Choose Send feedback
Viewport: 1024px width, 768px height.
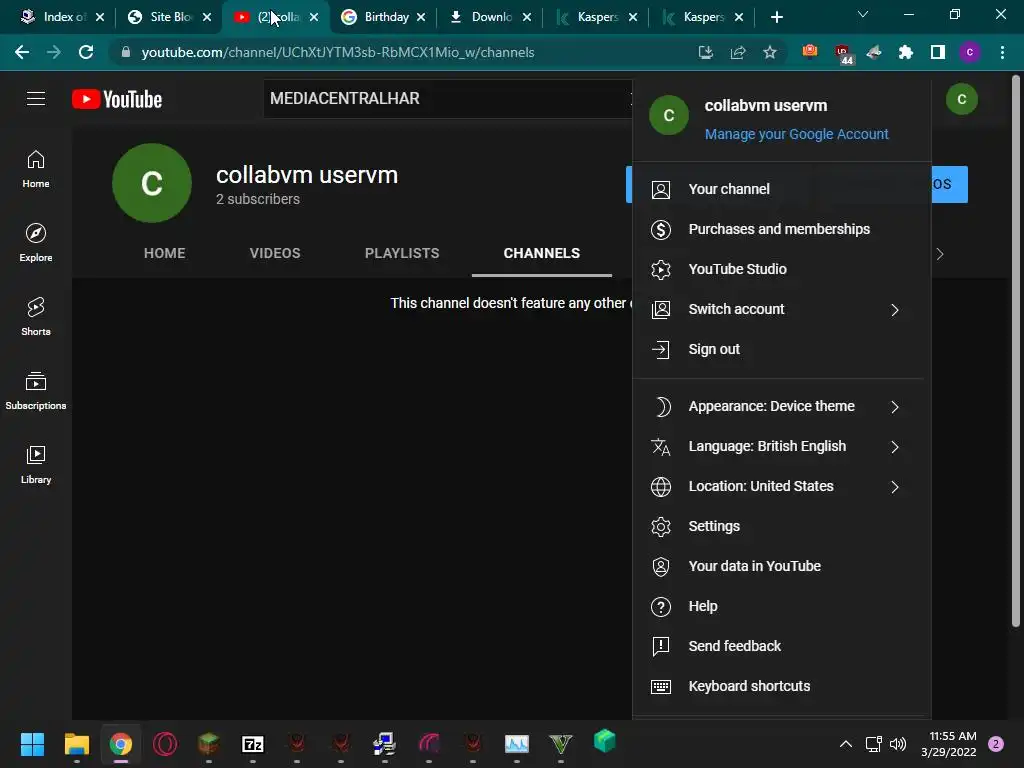point(782,647)
